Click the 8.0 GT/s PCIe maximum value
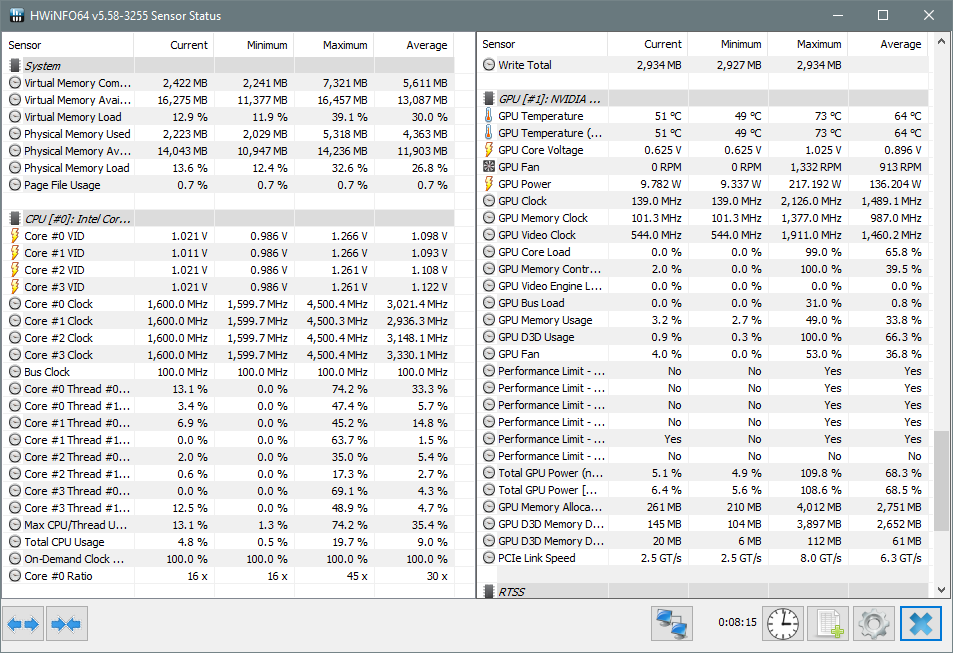 point(819,558)
